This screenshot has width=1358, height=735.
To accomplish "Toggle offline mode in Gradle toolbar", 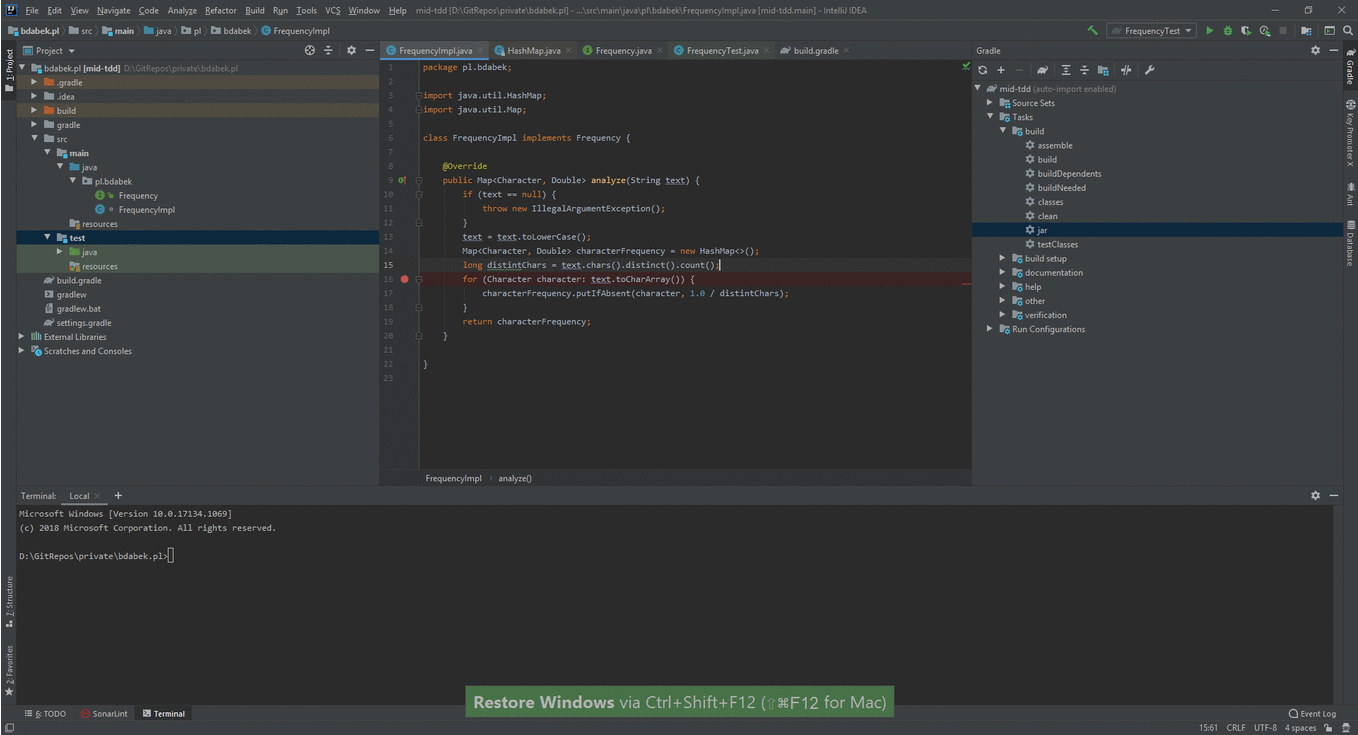I will click(1126, 70).
